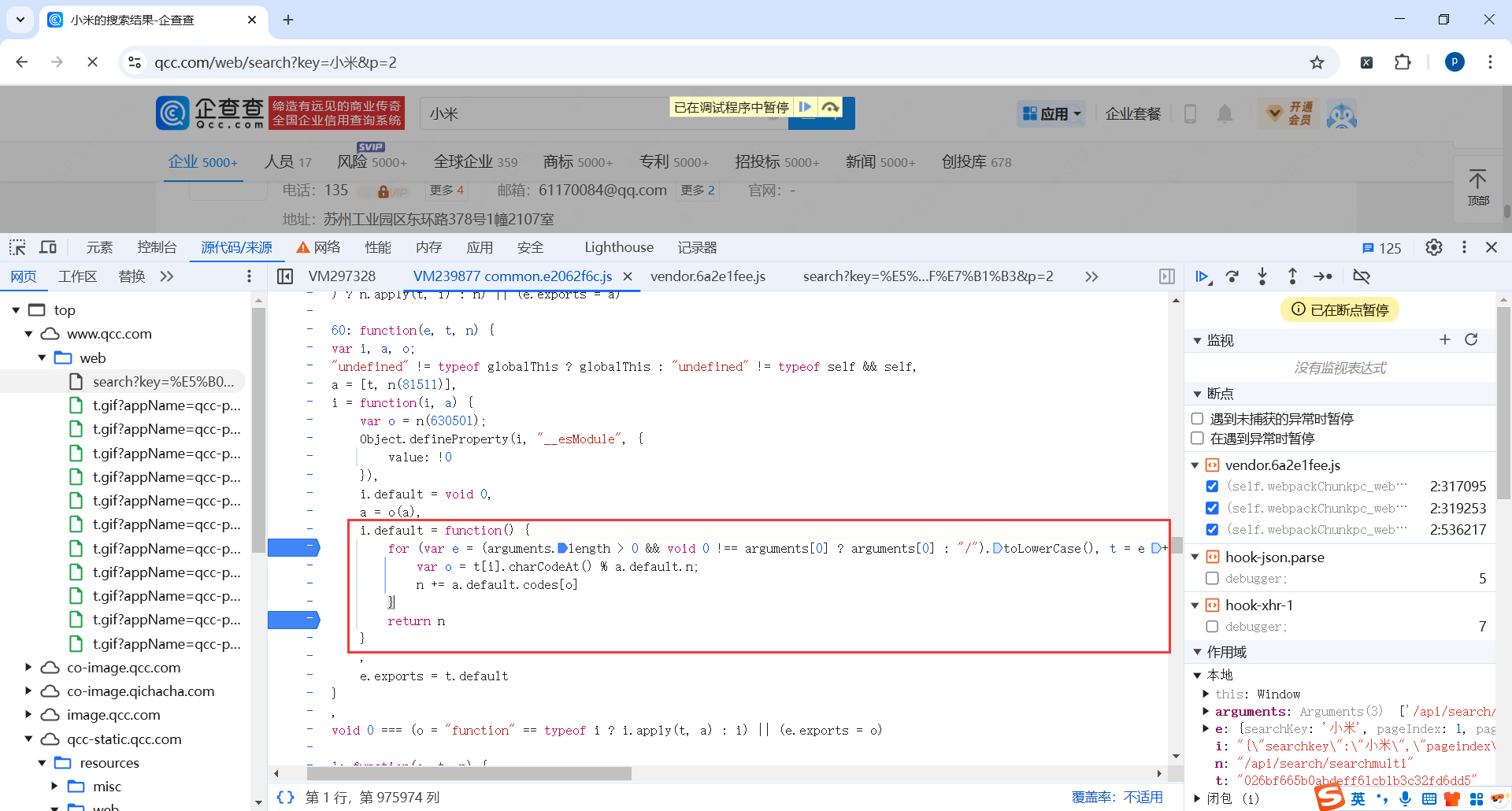Screen dimensions: 1512x811
Task: Select the 人员 17 results tab
Action: [287, 162]
